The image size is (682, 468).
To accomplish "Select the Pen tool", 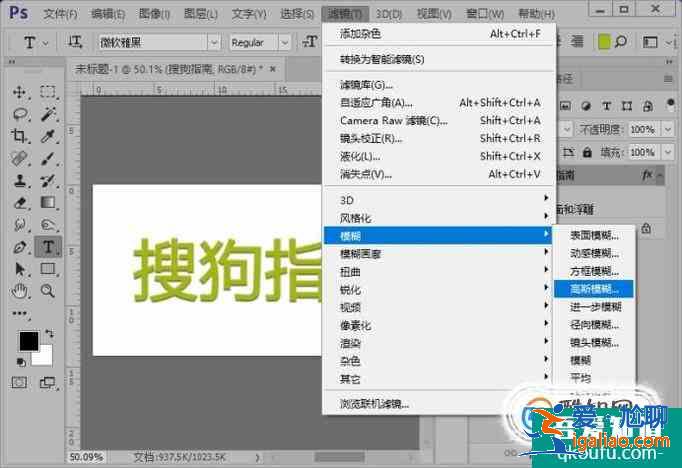I will [20, 247].
